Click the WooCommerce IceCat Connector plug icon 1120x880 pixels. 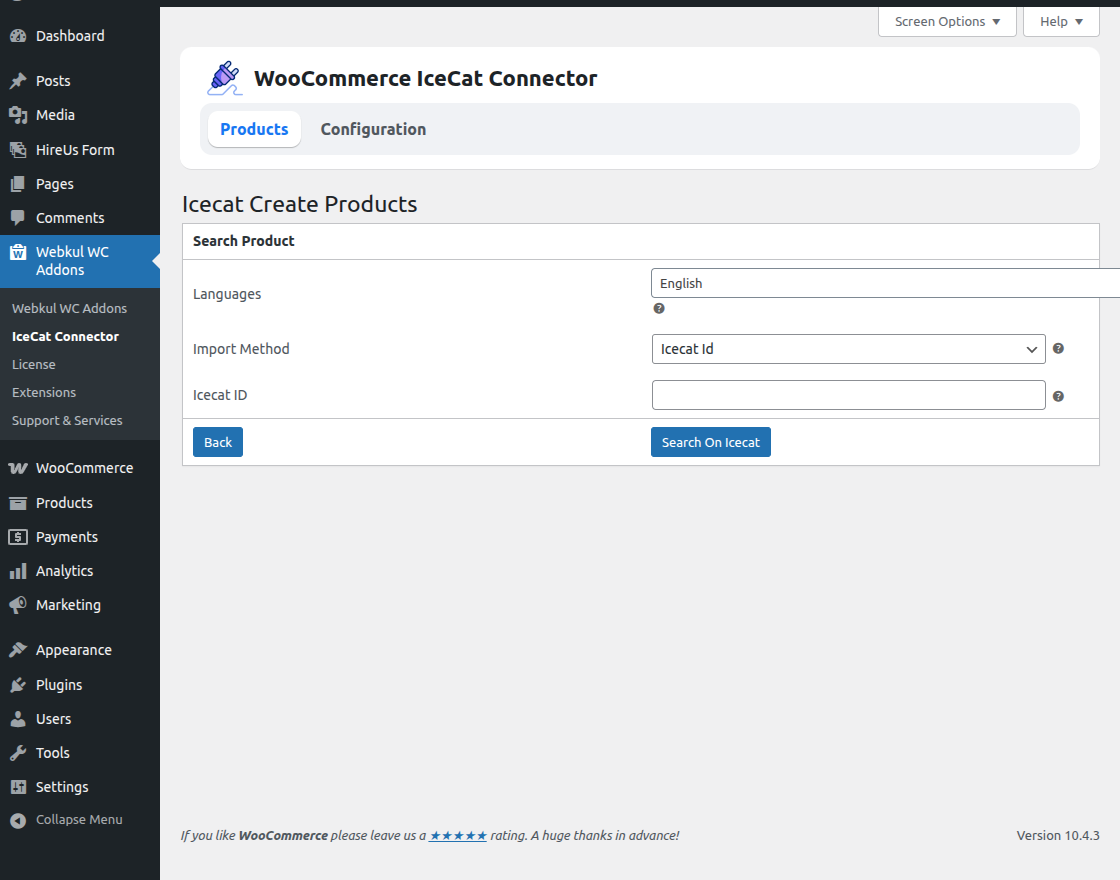pos(224,77)
